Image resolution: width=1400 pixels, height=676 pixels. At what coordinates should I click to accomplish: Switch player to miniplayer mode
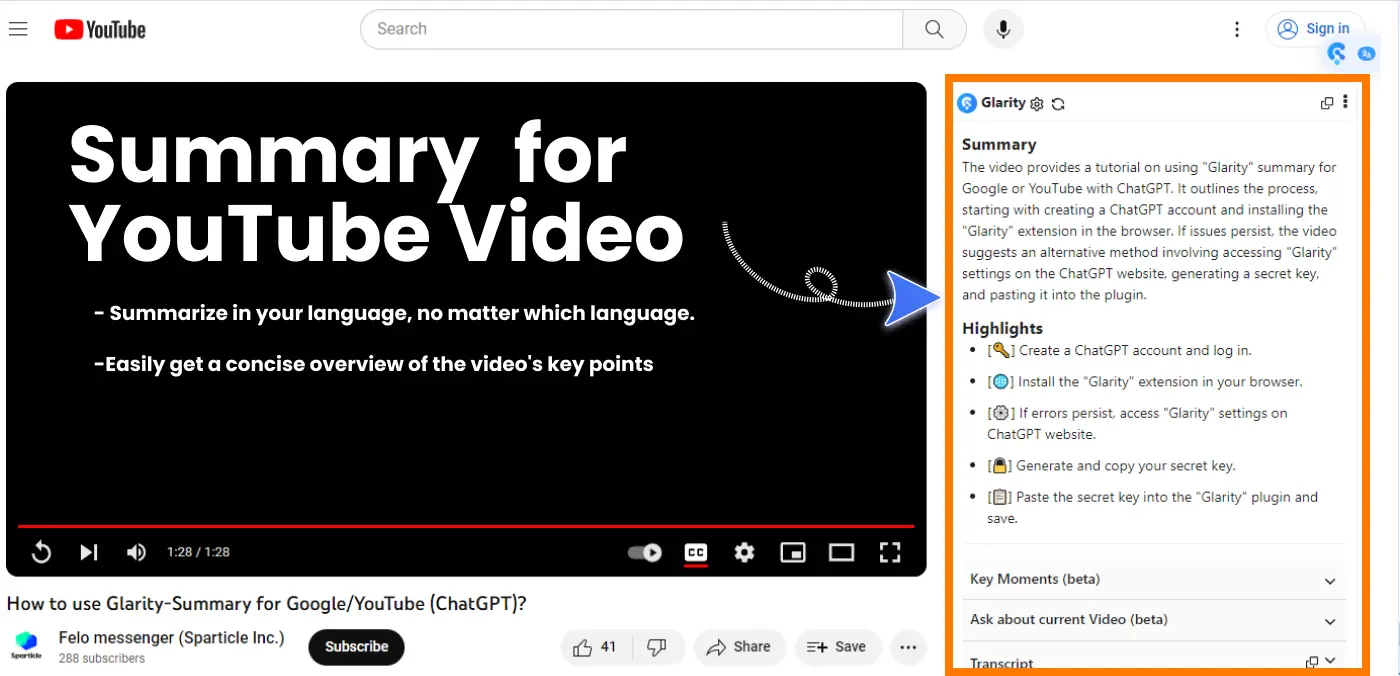click(x=793, y=552)
